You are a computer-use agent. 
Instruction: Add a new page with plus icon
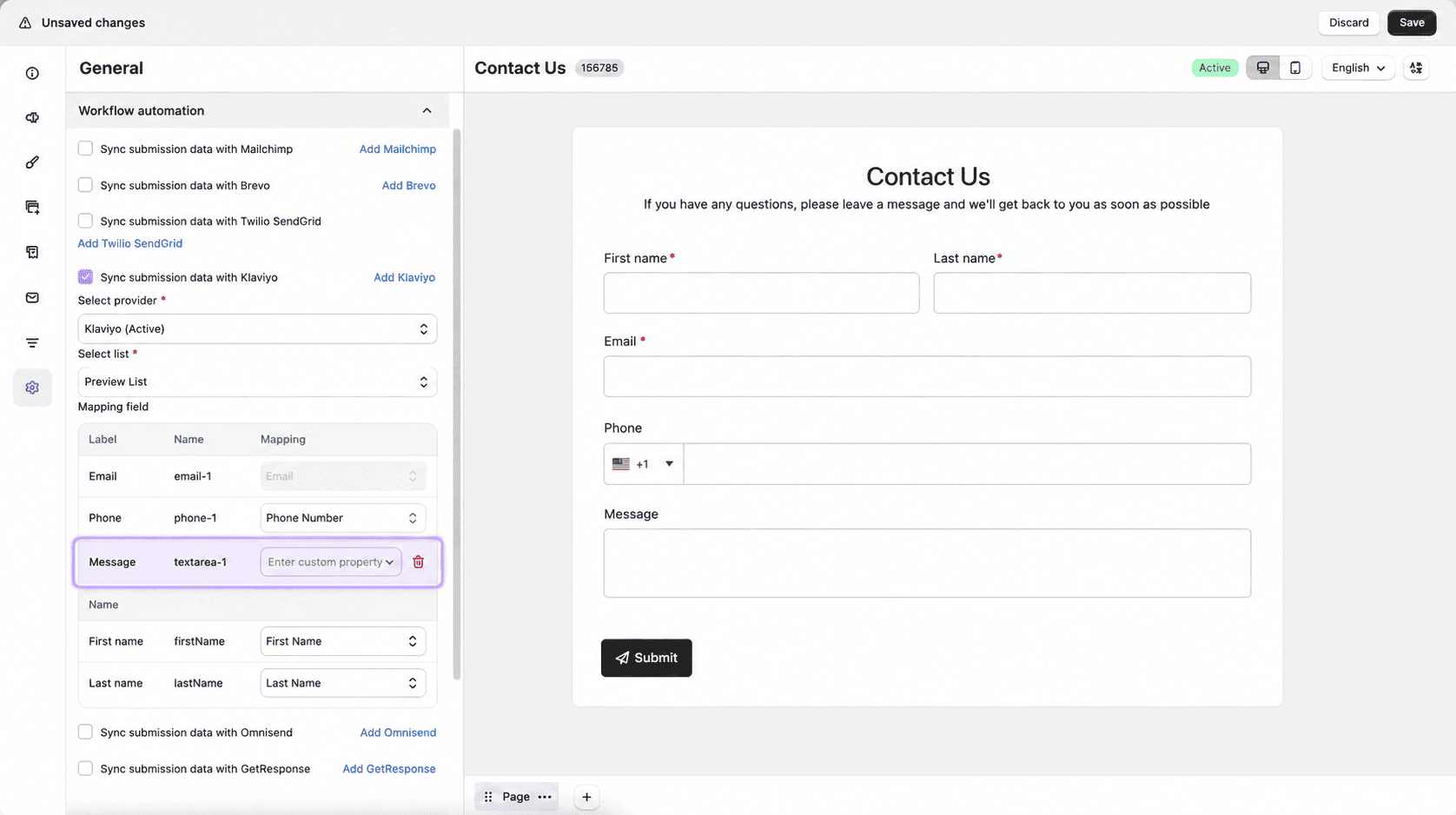click(586, 797)
